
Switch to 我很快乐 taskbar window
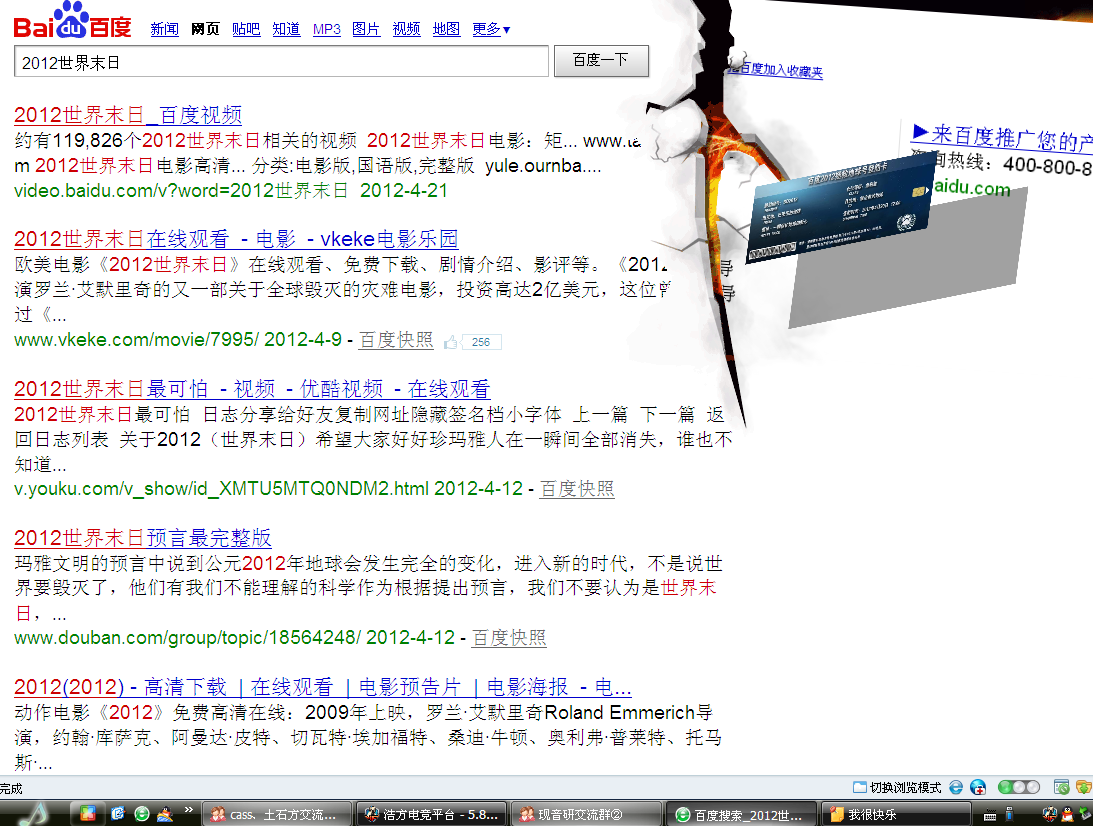pyautogui.click(x=896, y=814)
